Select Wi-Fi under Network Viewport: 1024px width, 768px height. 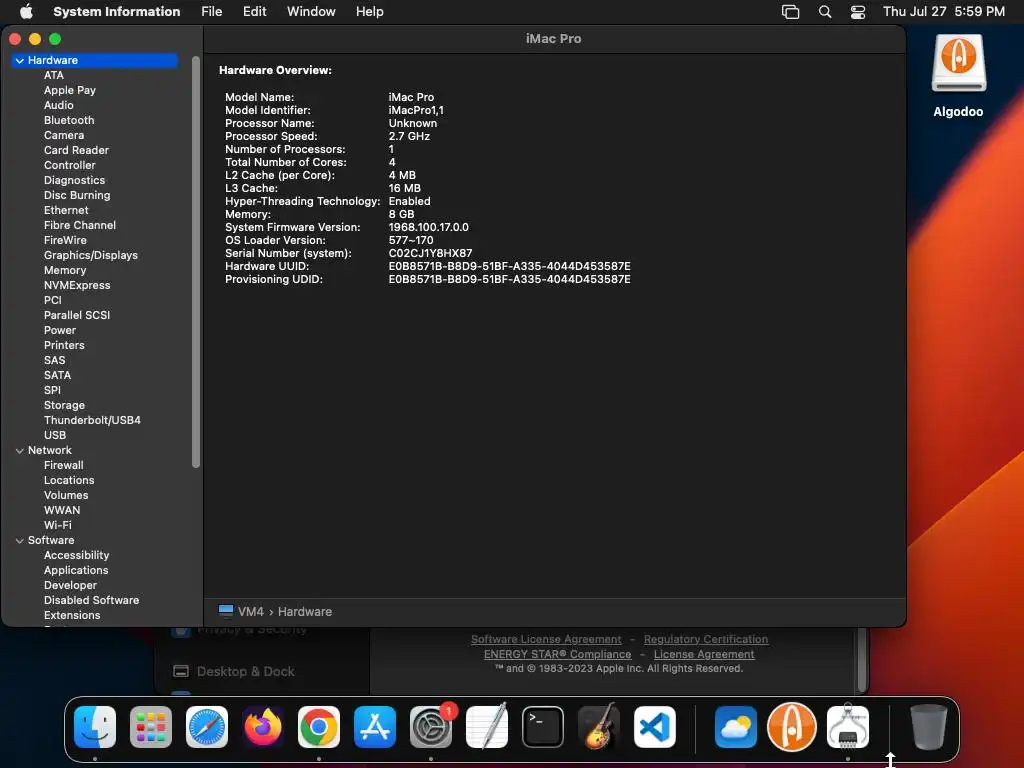[x=57, y=526]
